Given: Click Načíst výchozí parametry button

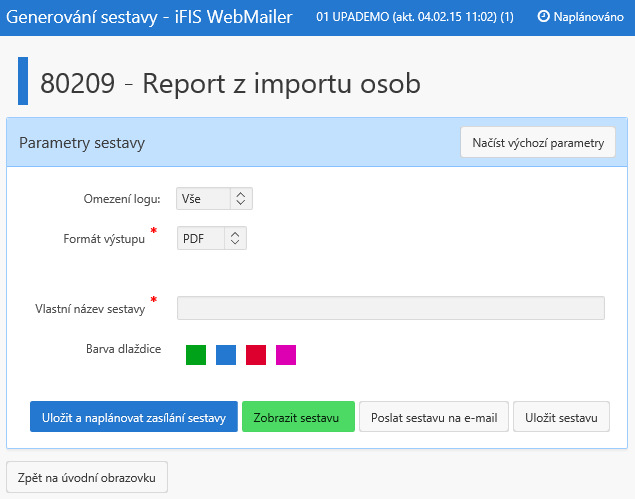Looking at the screenshot, I should coord(538,143).
